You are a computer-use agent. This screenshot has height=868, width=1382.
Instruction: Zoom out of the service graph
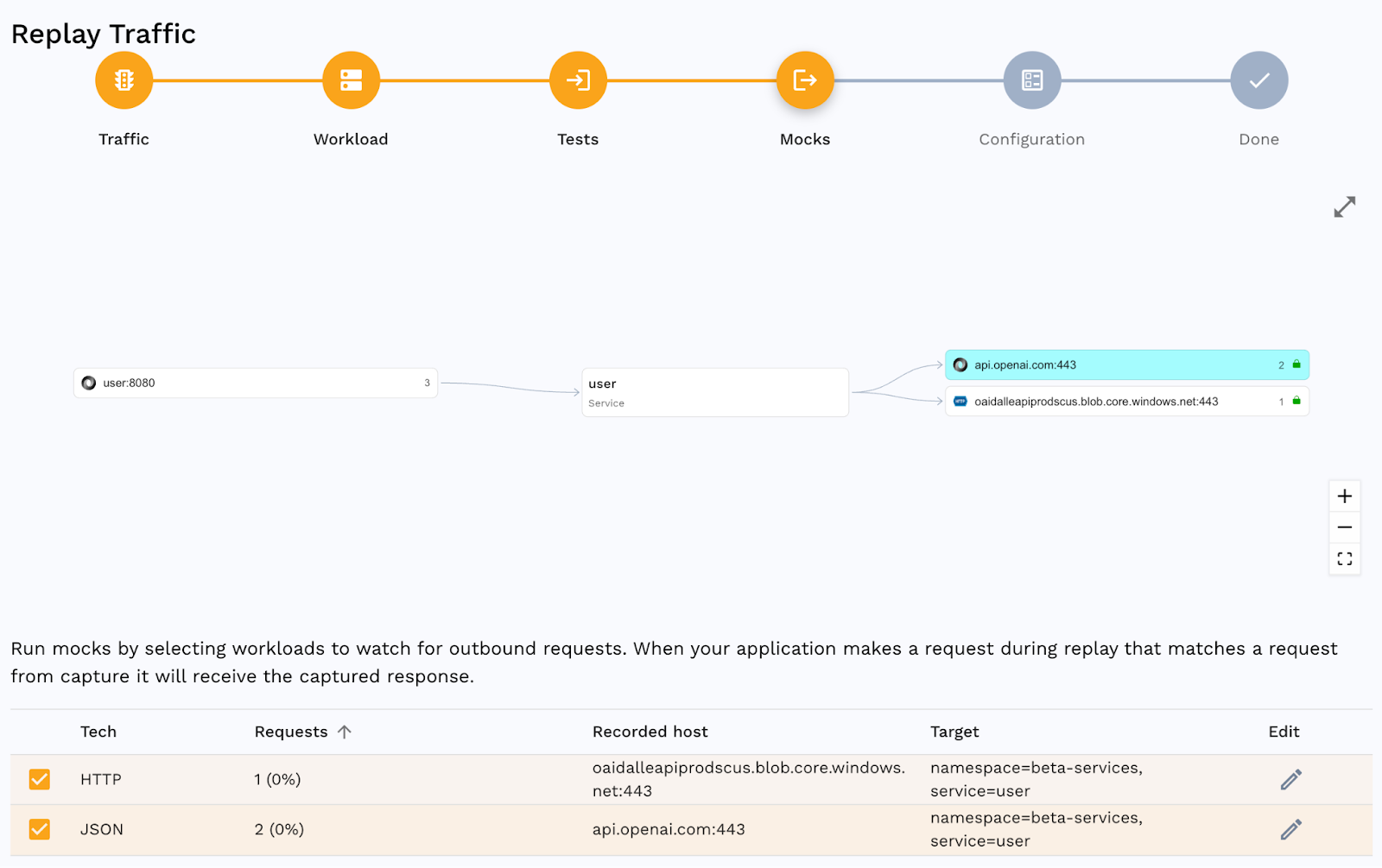click(x=1345, y=528)
